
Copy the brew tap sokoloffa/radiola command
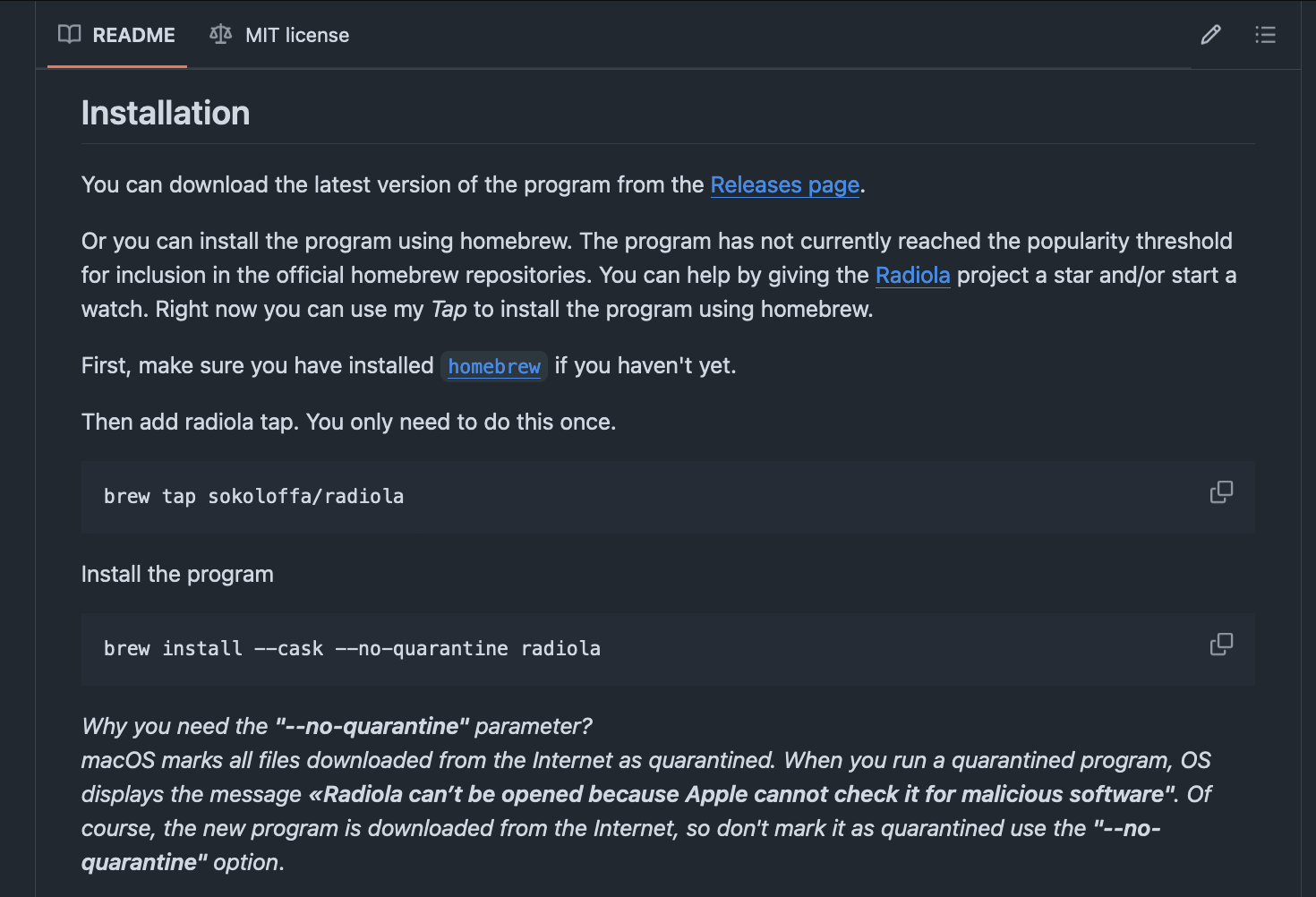tap(1221, 492)
